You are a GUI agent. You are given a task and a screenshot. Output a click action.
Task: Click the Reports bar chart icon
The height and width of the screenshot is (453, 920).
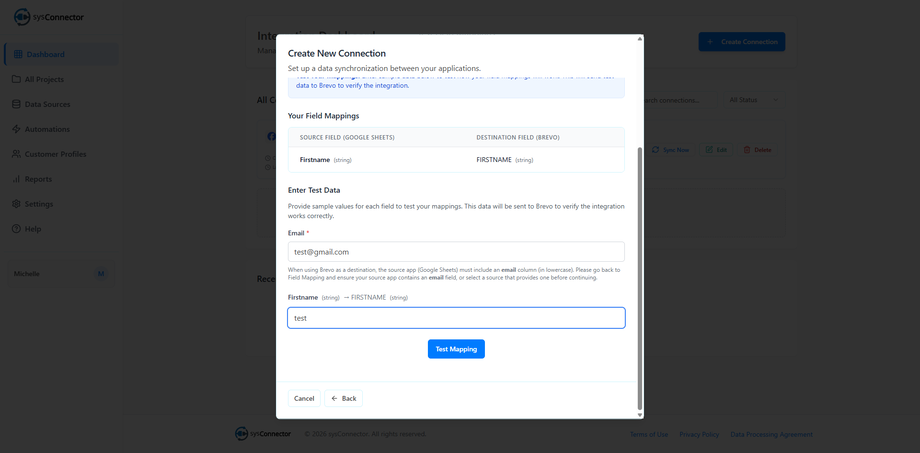coord(16,179)
